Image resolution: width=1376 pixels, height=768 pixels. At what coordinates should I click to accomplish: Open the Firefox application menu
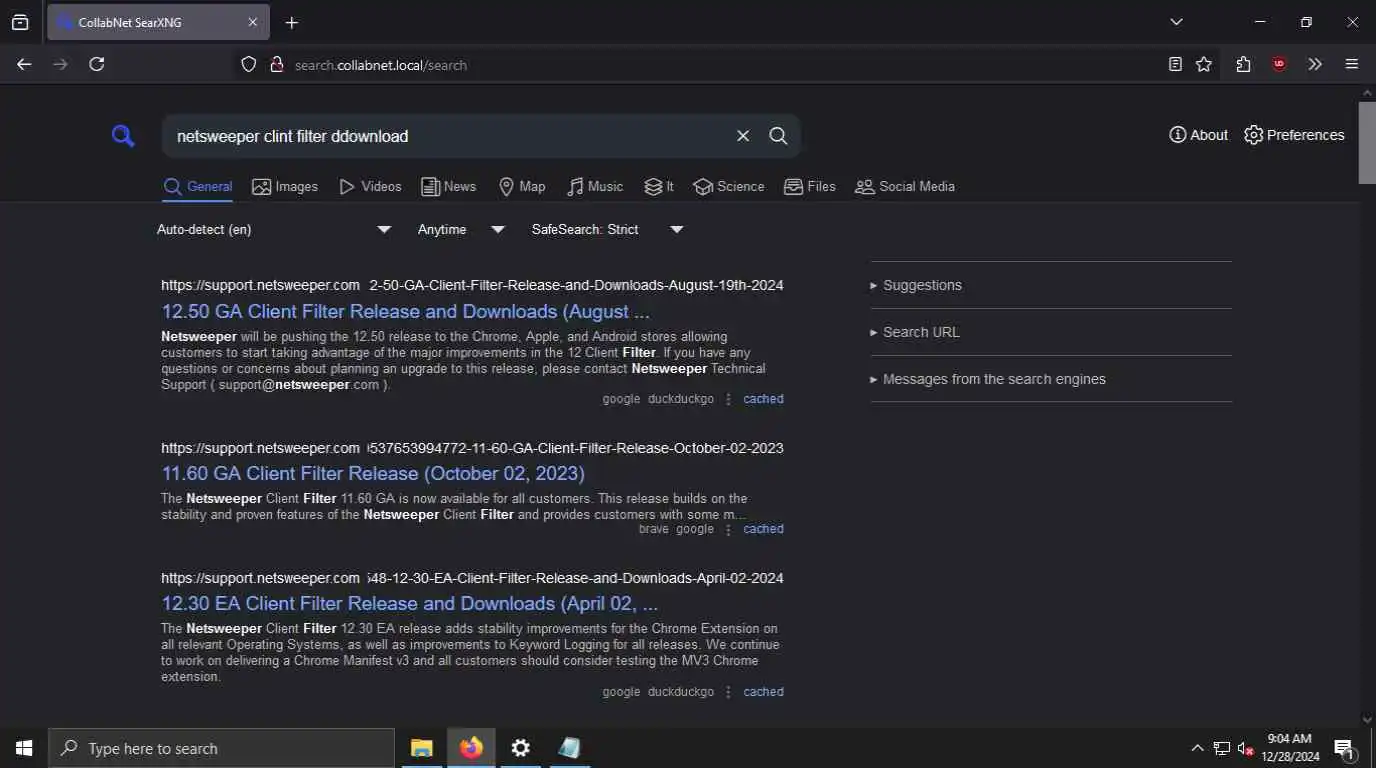[1352, 64]
